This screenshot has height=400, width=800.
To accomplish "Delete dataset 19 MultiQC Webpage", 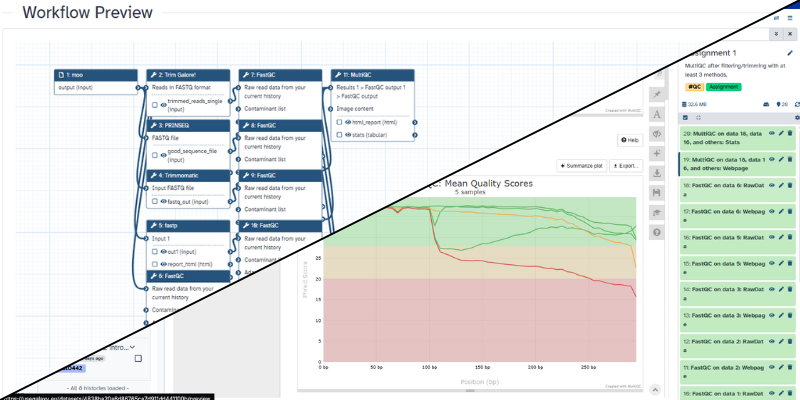I will 790,158.
